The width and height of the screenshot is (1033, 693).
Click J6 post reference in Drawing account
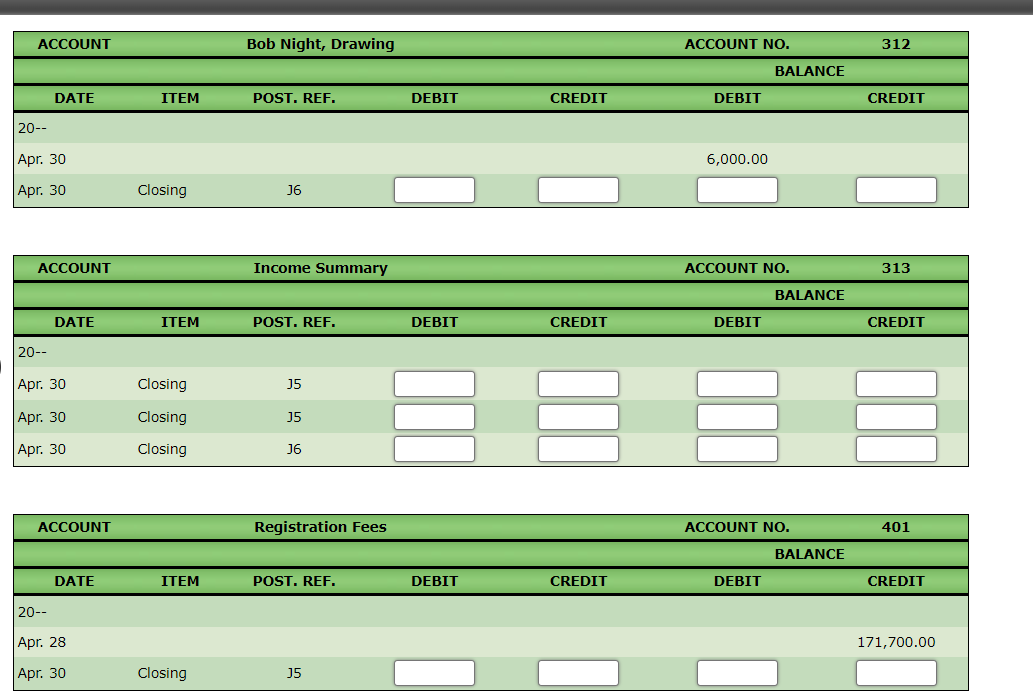[294, 190]
